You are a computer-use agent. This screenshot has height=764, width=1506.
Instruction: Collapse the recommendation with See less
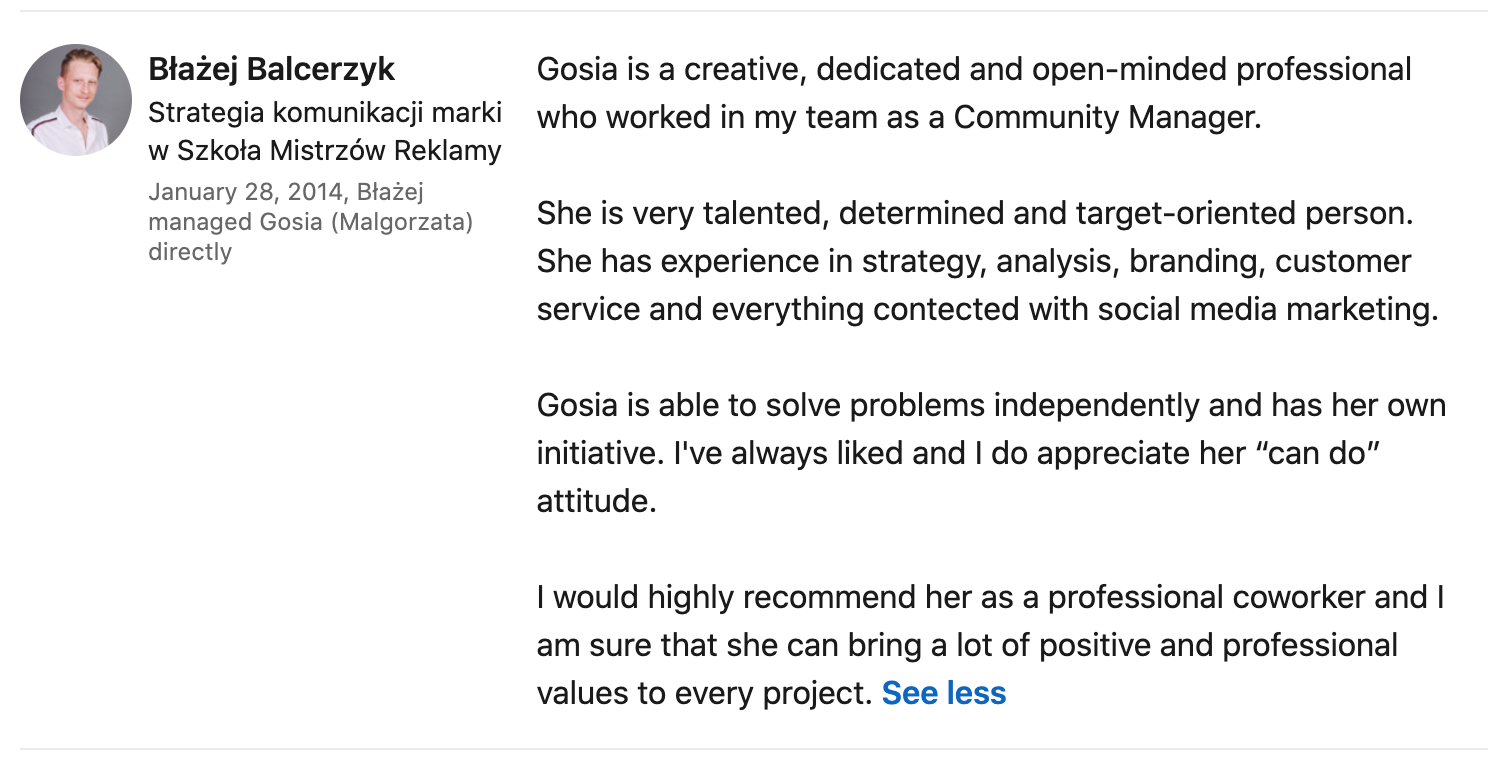pyautogui.click(x=943, y=693)
